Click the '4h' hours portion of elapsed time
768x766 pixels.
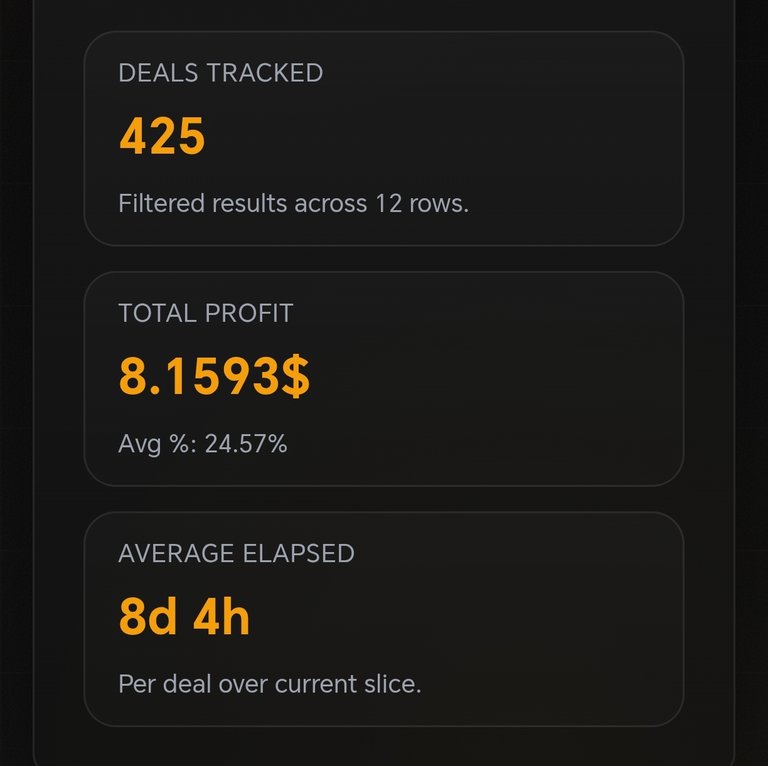[221, 618]
